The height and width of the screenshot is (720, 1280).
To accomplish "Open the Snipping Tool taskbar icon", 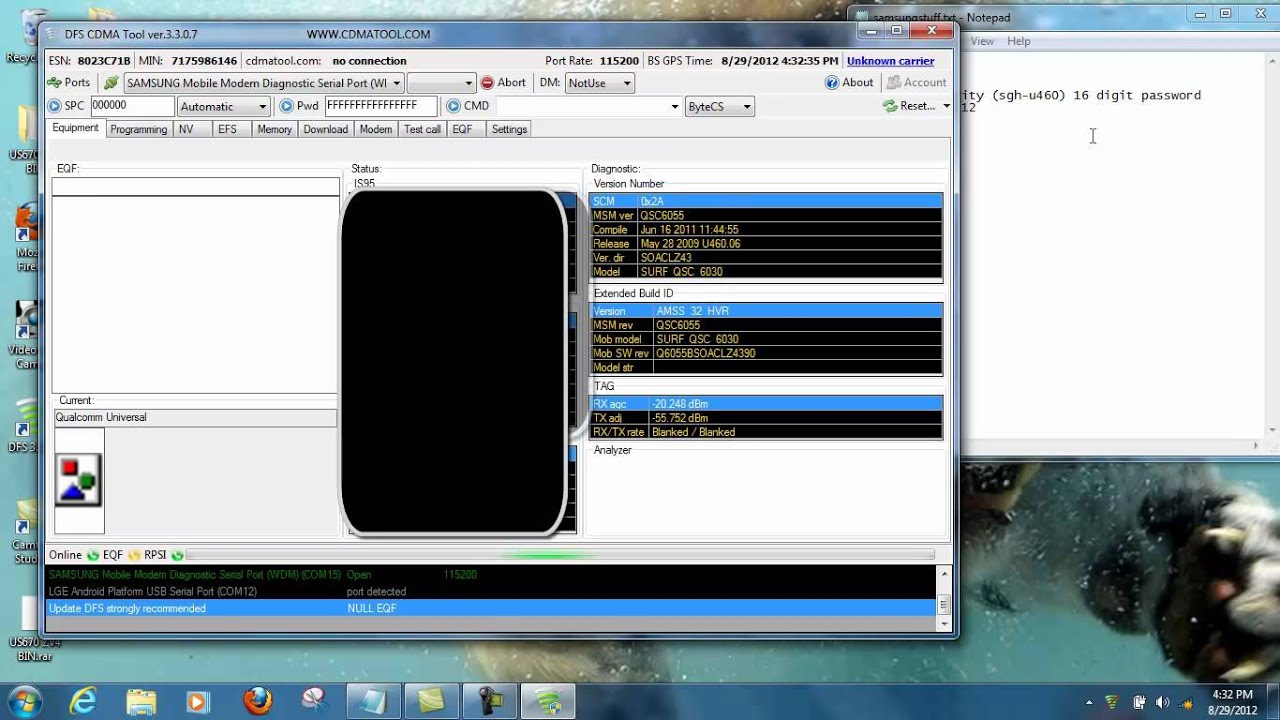I will coord(315,700).
